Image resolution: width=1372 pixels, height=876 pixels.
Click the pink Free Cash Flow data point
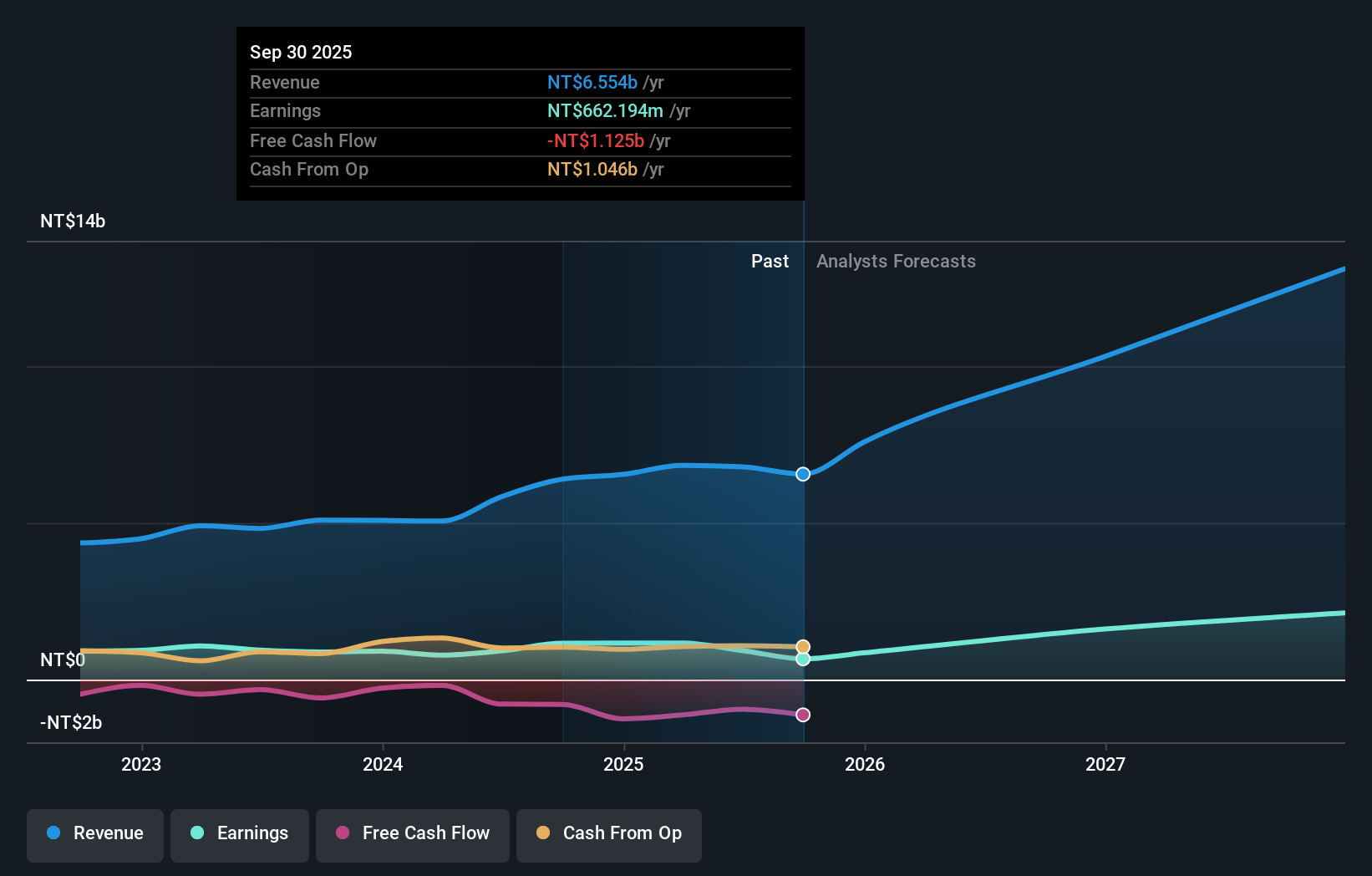tap(803, 715)
